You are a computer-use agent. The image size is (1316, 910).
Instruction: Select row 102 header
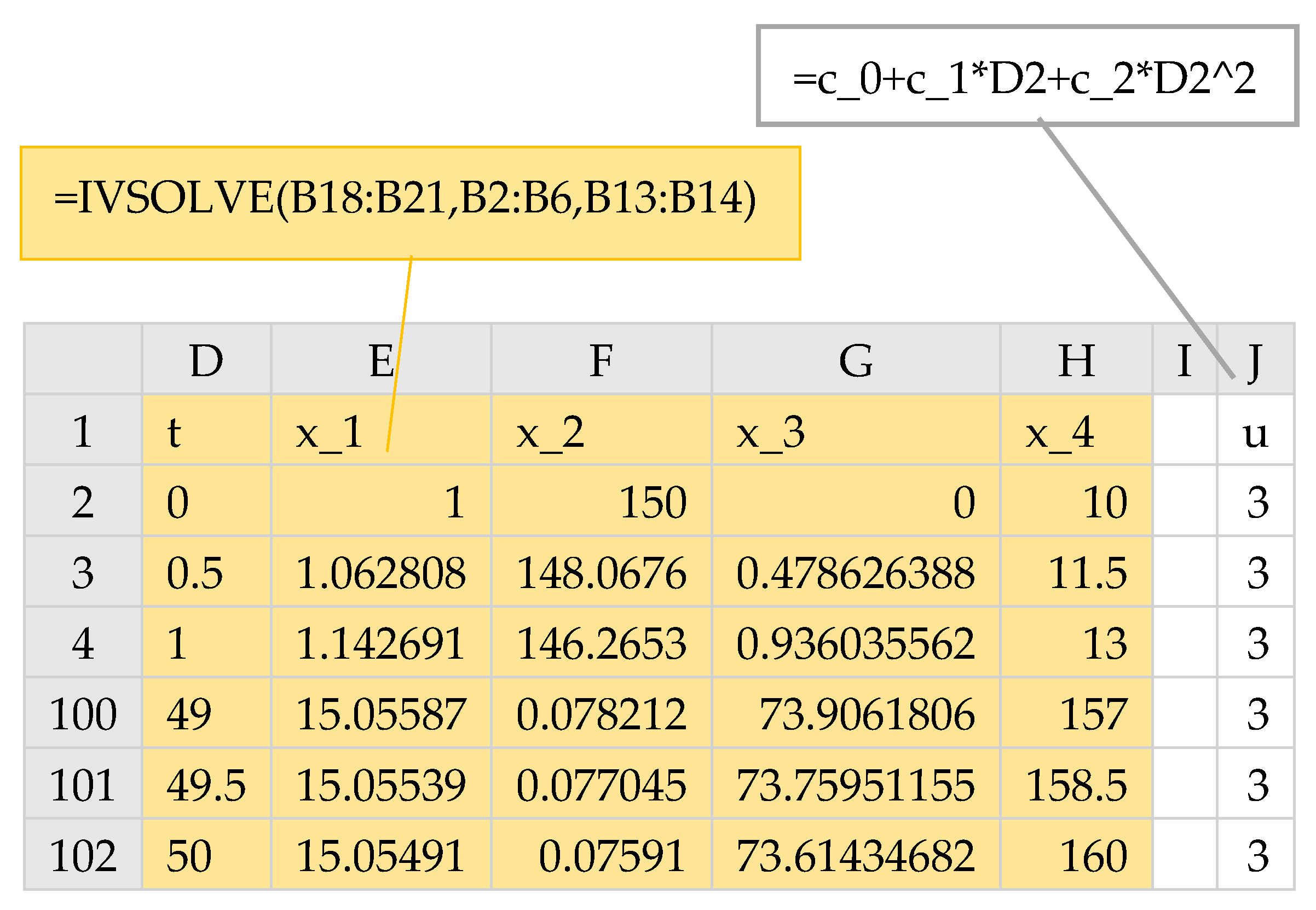(83, 855)
